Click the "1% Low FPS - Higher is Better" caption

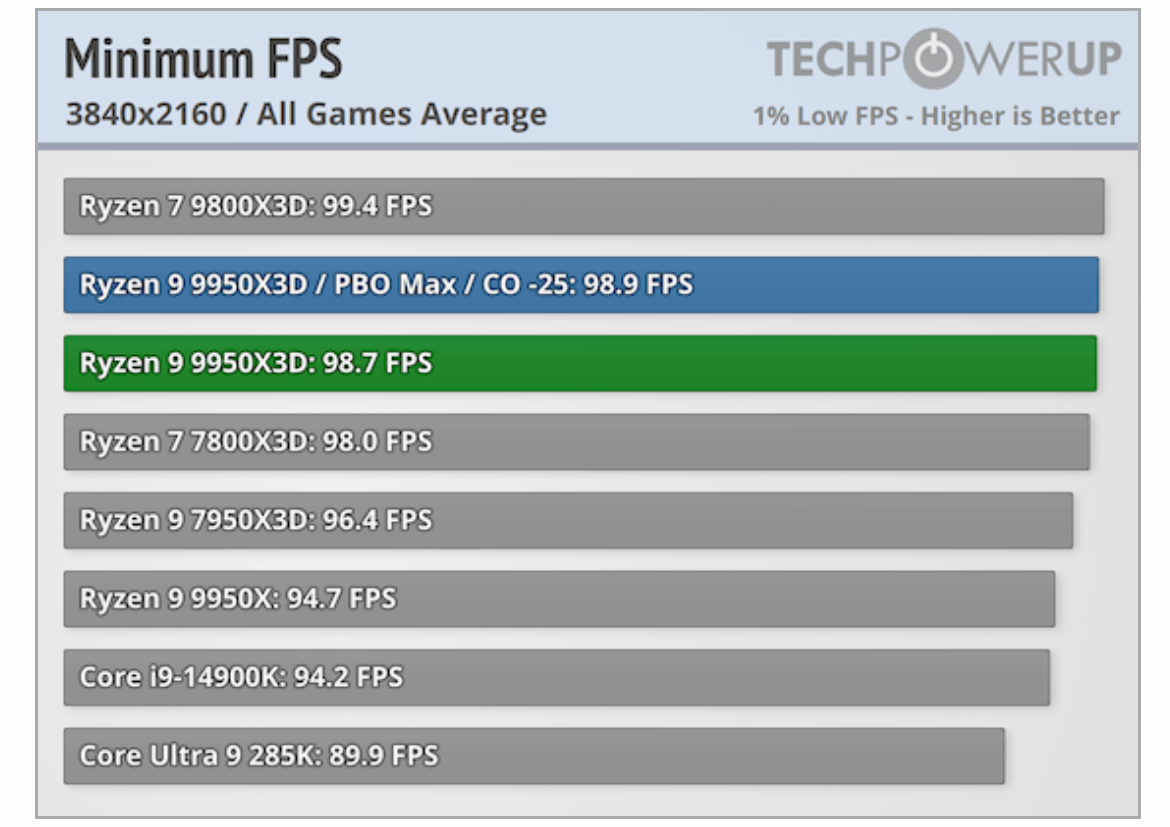[936, 116]
